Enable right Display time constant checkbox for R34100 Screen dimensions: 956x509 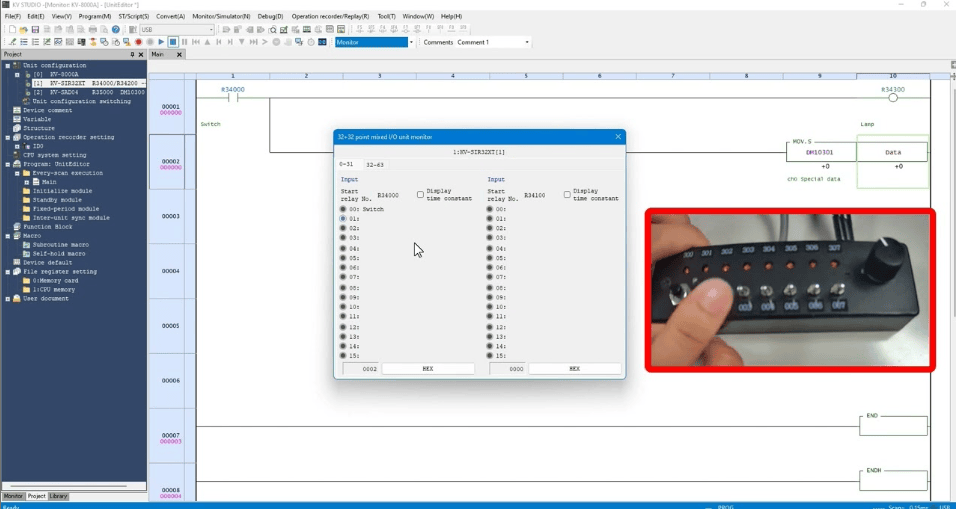pos(567,195)
